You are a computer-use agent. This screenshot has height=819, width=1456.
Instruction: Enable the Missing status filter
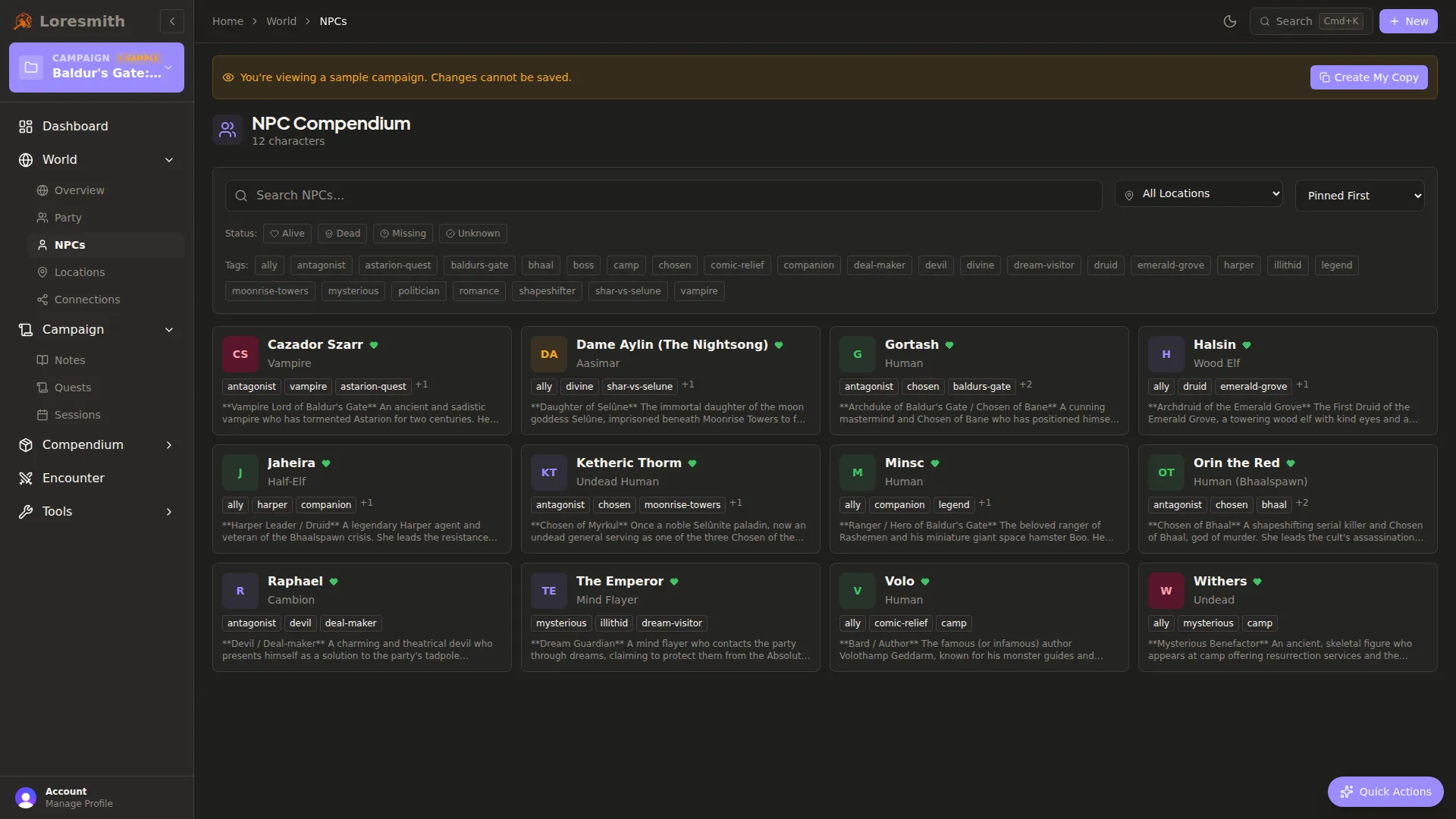coord(402,234)
